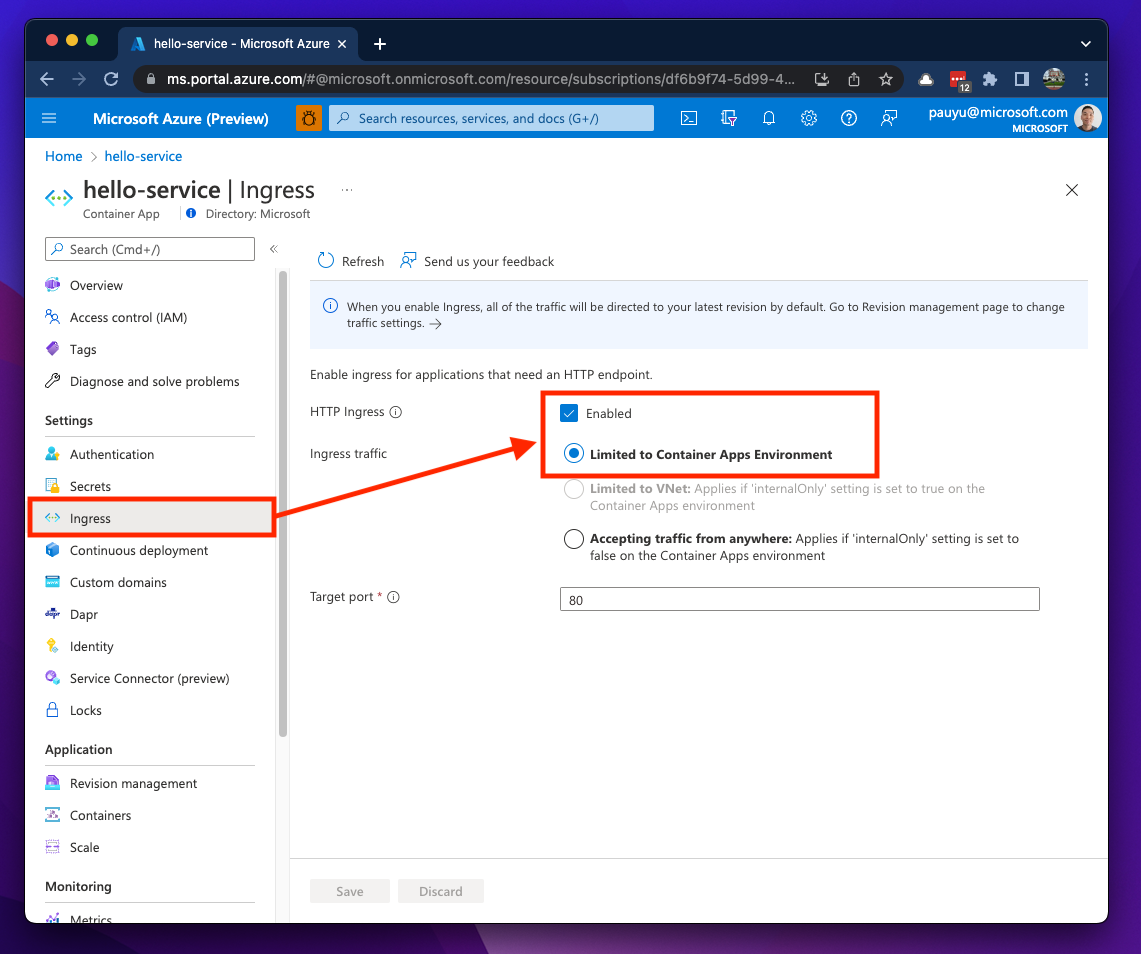This screenshot has height=954, width=1141.
Task: Click the Refresh icon in toolbar
Action: click(x=326, y=261)
